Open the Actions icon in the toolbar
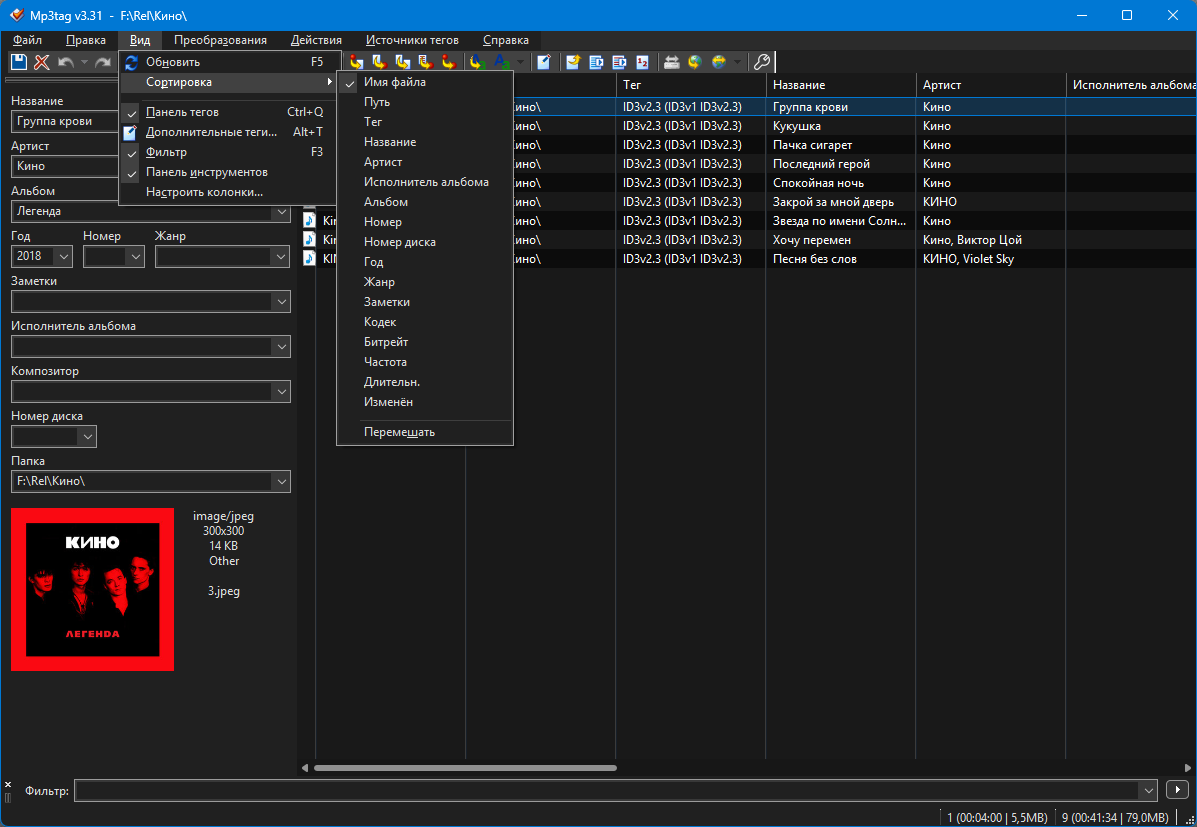The width and height of the screenshot is (1197, 827). [x=478, y=63]
